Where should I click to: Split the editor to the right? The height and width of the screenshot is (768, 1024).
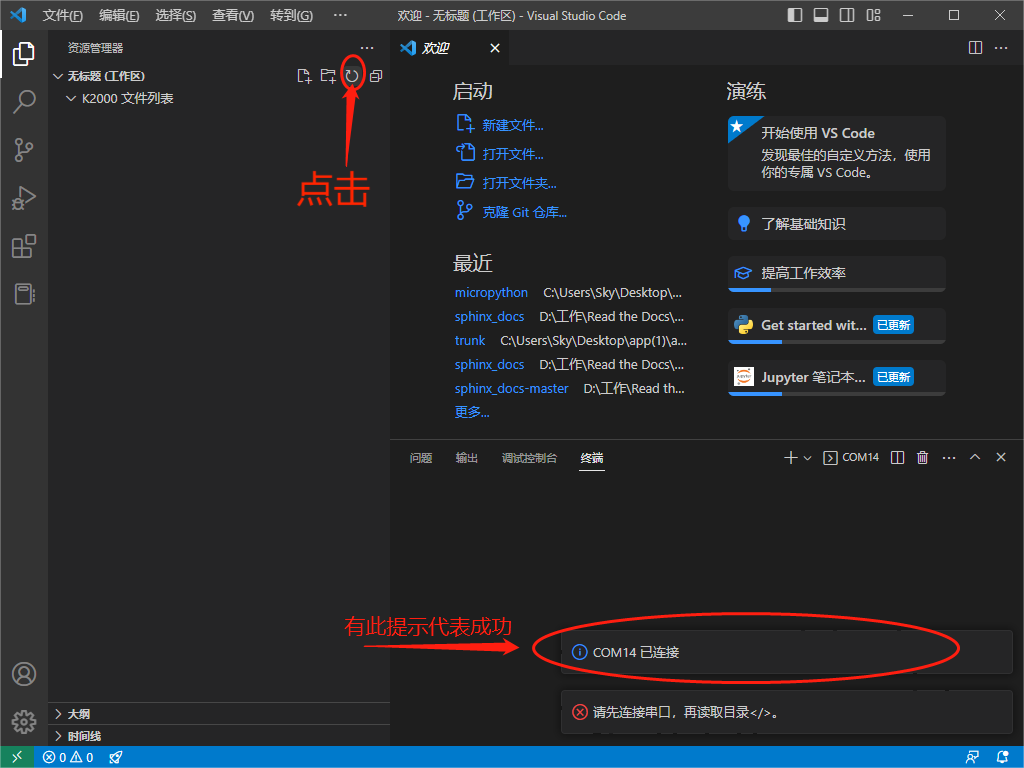[x=975, y=48]
